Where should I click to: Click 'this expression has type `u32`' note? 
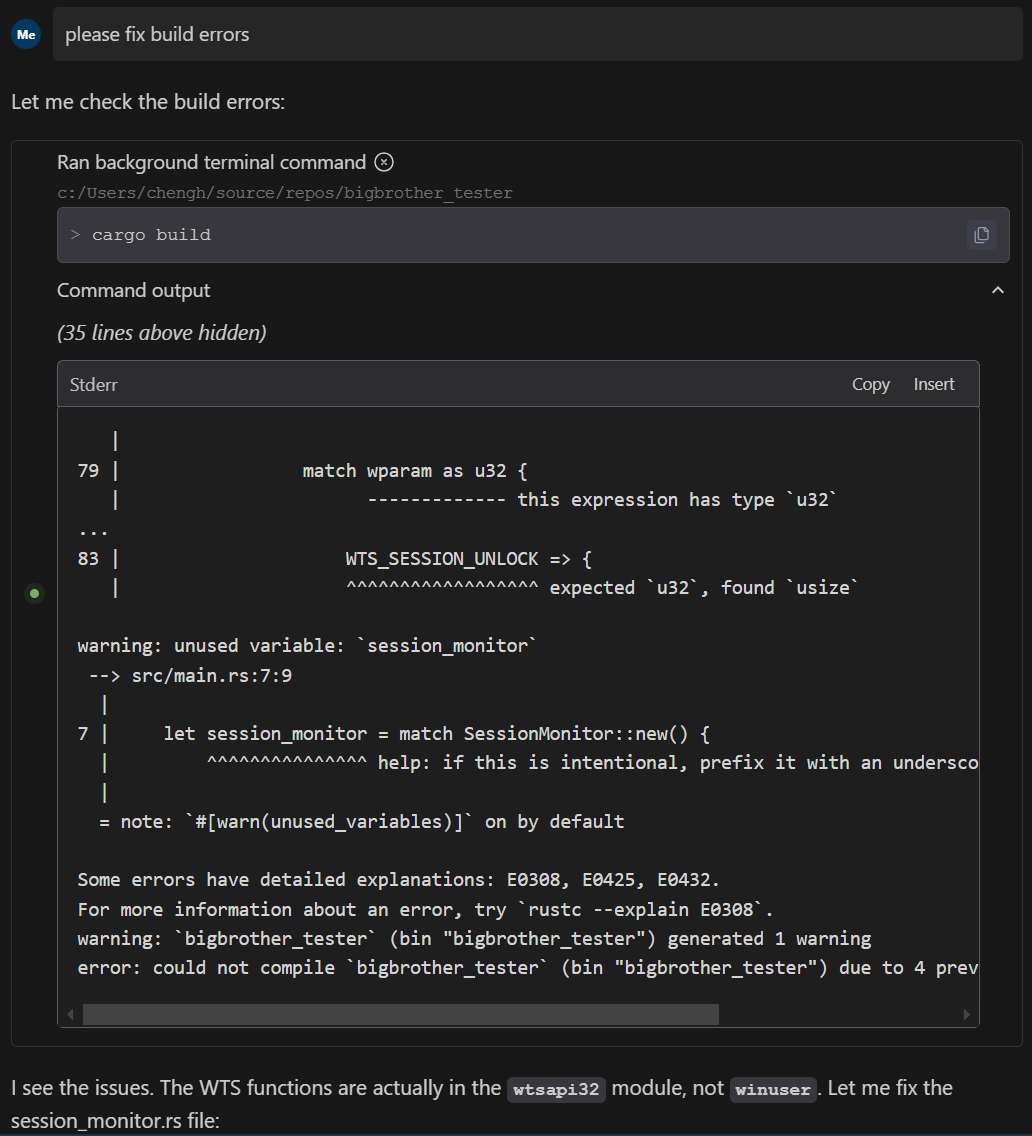pos(677,500)
